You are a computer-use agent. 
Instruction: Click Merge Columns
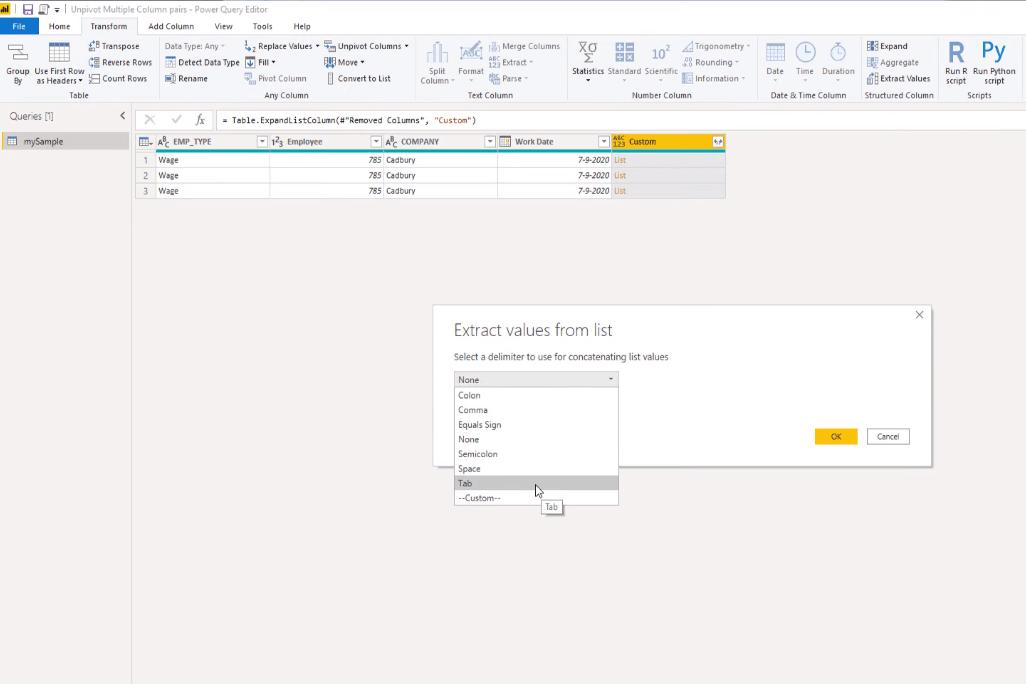point(524,46)
